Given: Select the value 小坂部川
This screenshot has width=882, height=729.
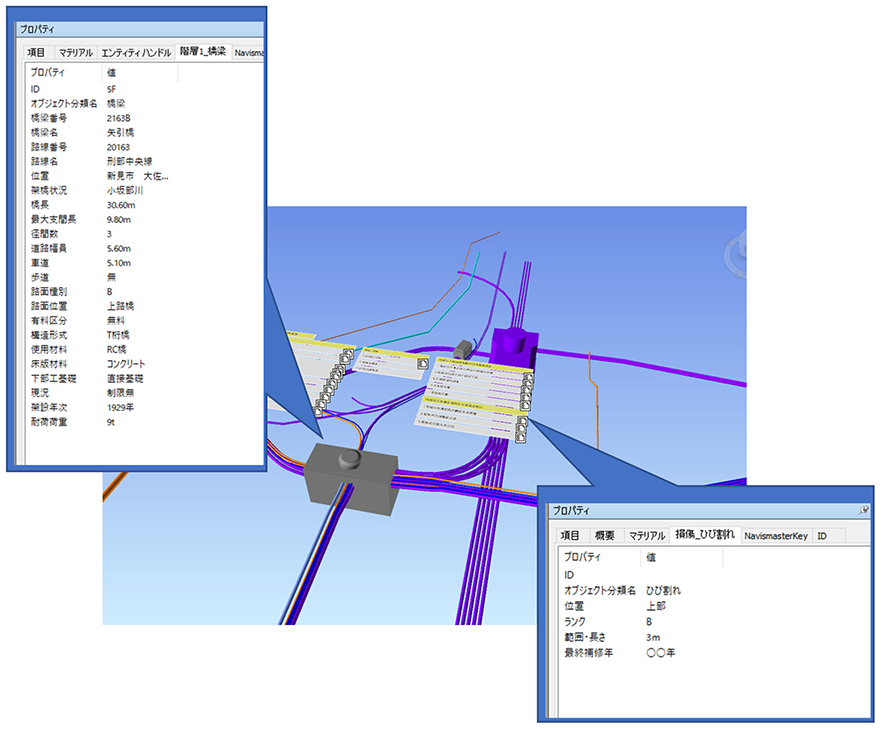Looking at the screenshot, I should (x=125, y=190).
